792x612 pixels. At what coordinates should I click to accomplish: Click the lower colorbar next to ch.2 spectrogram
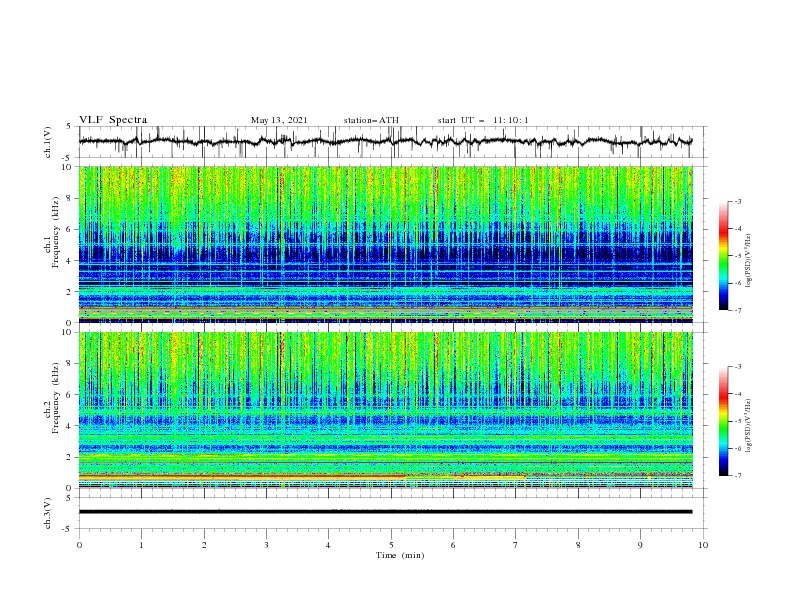click(723, 421)
